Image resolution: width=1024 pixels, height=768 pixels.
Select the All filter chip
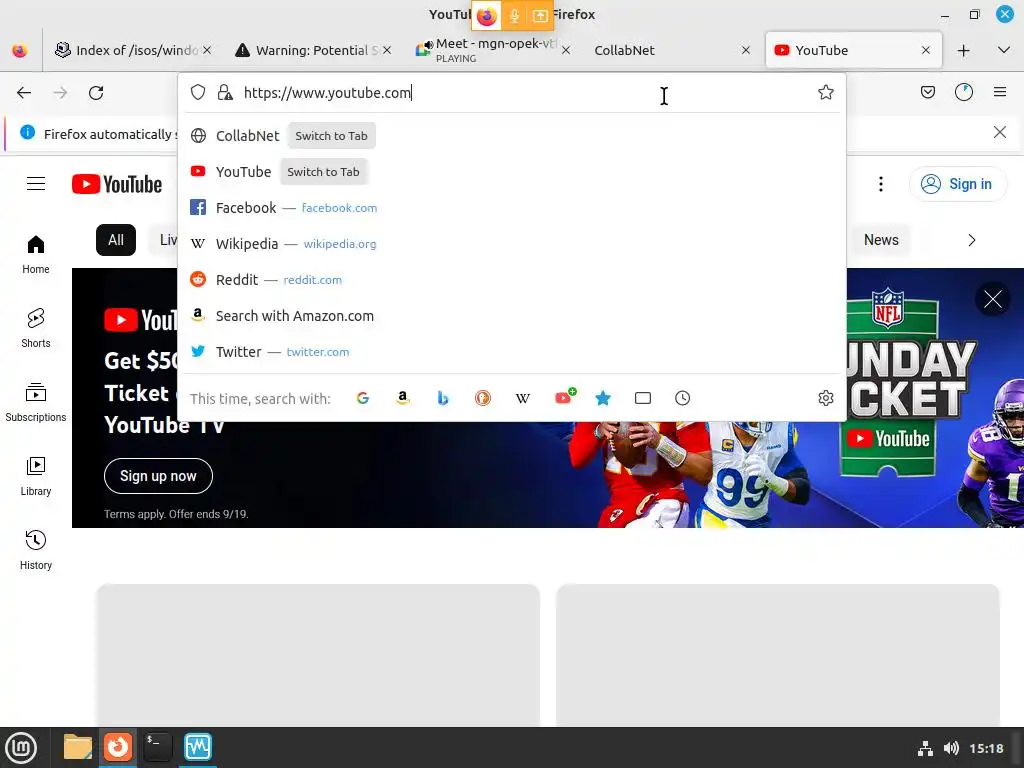116,240
